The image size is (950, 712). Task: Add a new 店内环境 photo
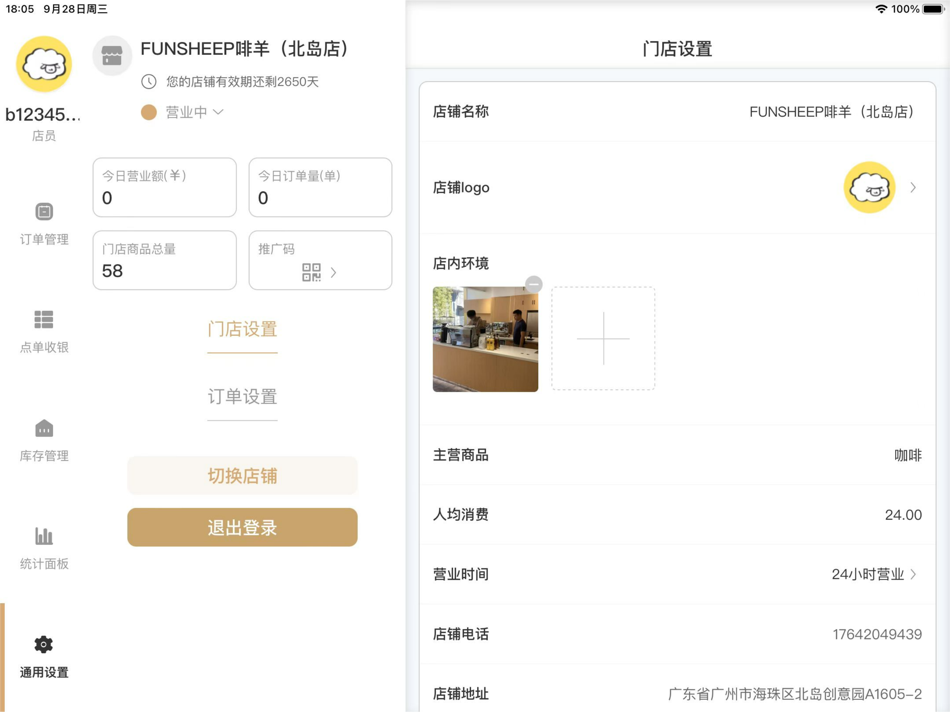(603, 339)
